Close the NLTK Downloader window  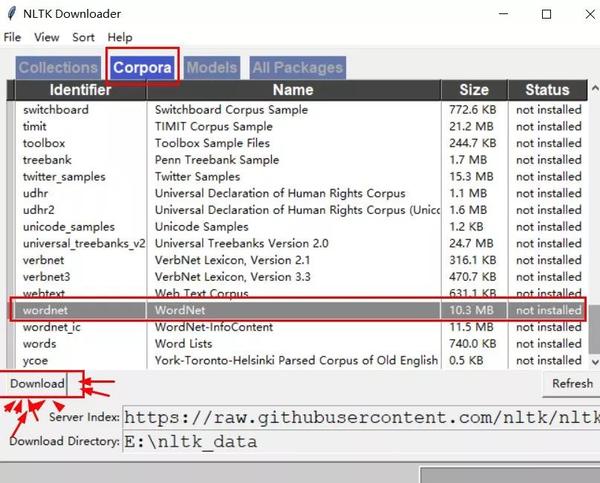coord(590,14)
